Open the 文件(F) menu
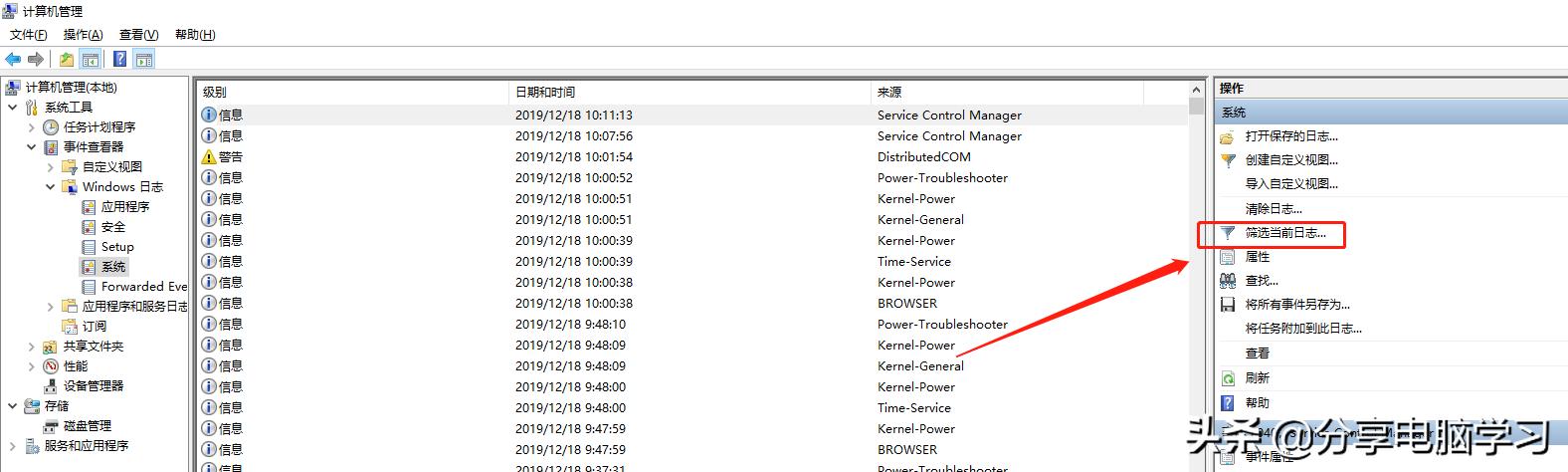 tap(29, 35)
